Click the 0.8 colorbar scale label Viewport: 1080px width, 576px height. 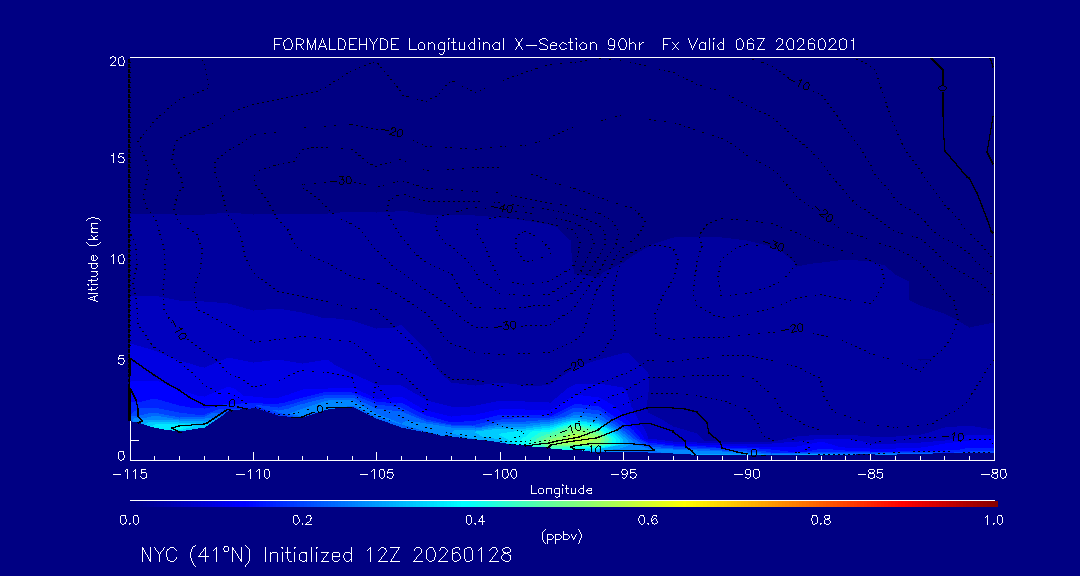coord(821,520)
